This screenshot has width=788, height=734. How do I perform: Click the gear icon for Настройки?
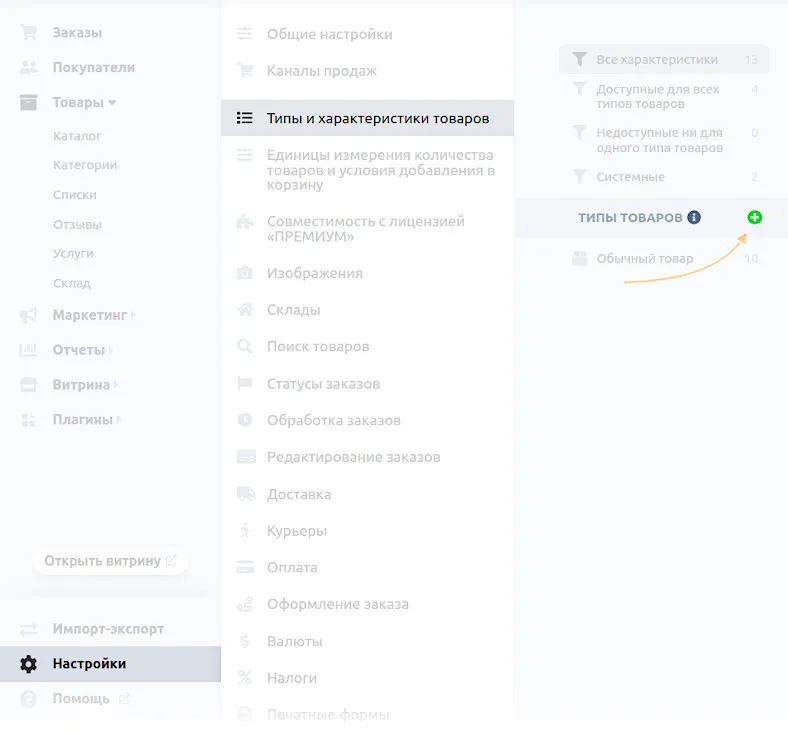(x=28, y=664)
